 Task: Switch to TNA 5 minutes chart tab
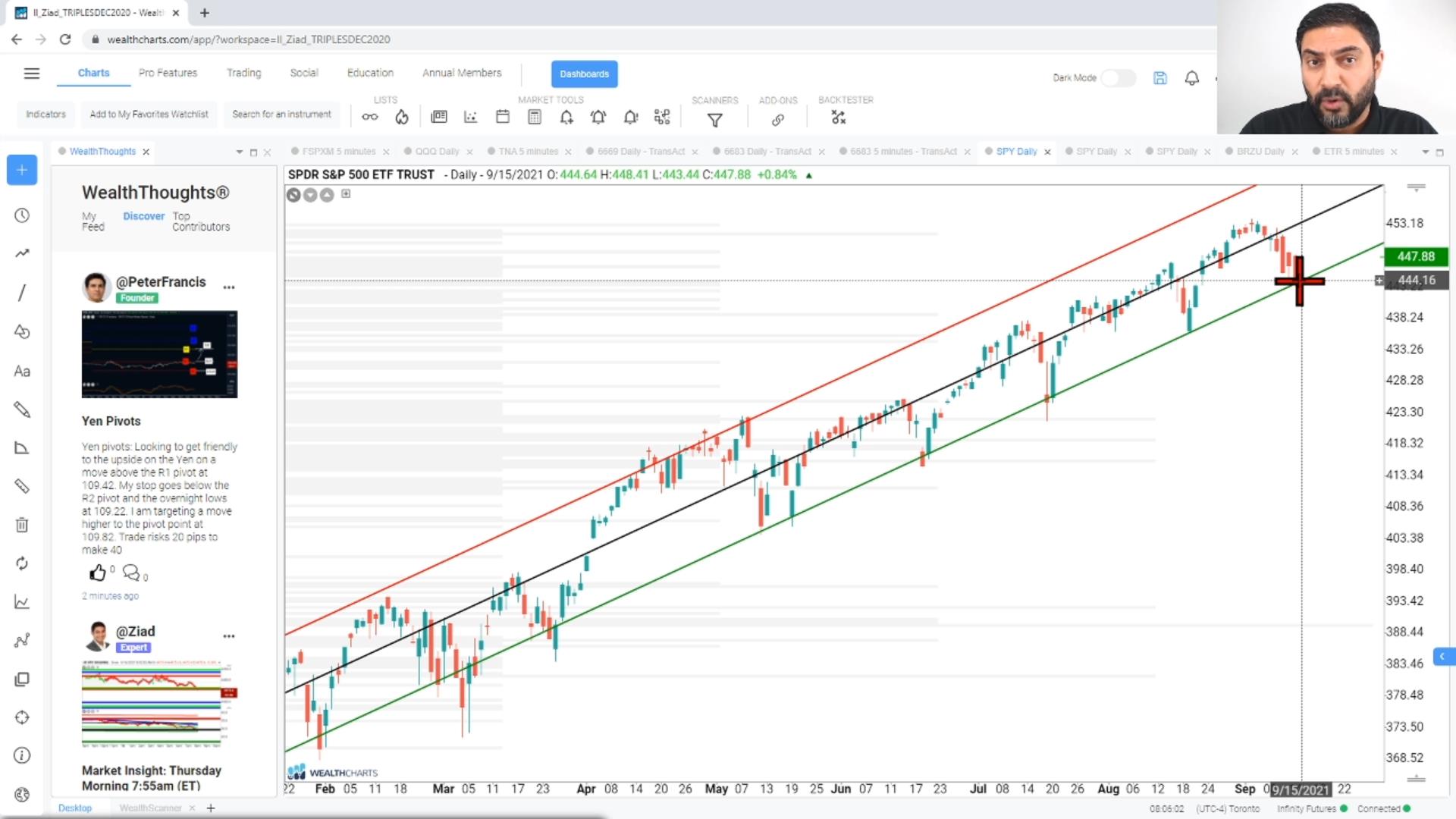tap(528, 152)
